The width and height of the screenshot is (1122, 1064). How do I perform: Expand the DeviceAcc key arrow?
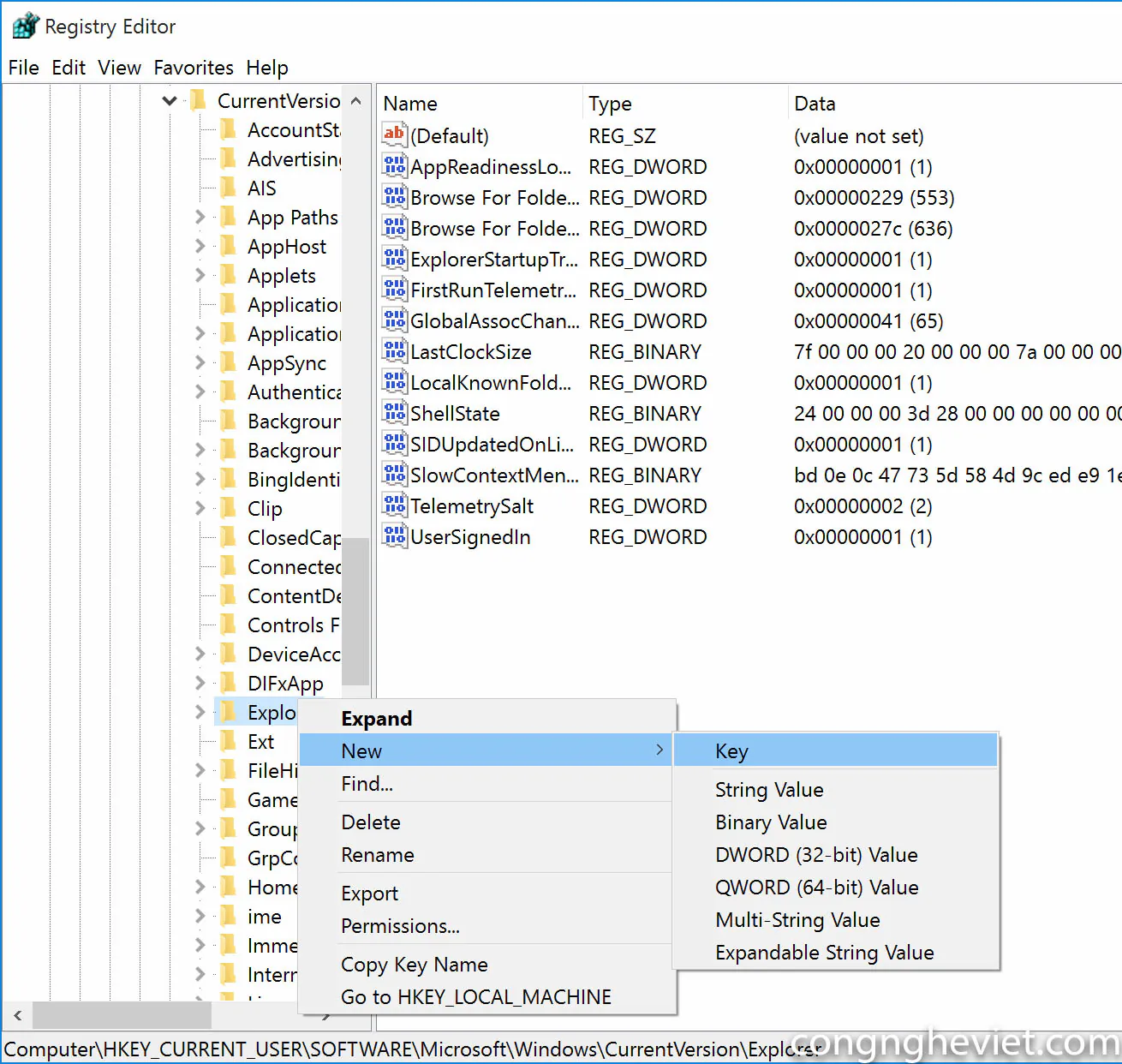tap(200, 654)
